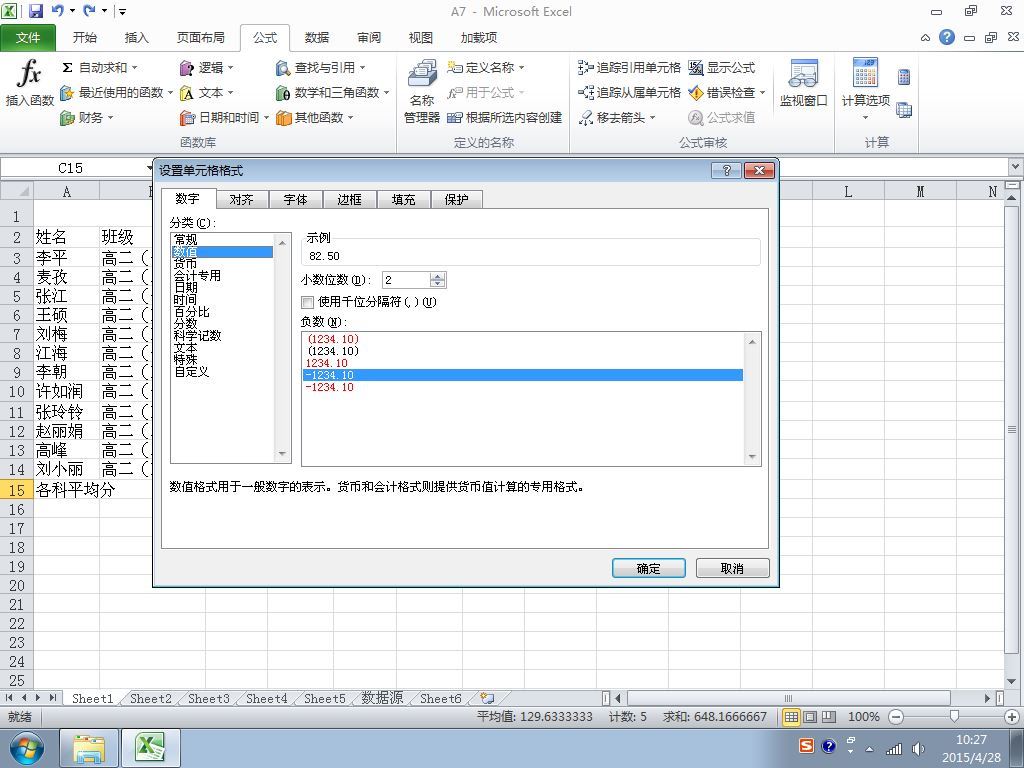The height and width of the screenshot is (768, 1024).
Task: Click Remove Arrows (移去箭头) icon
Action: point(586,118)
